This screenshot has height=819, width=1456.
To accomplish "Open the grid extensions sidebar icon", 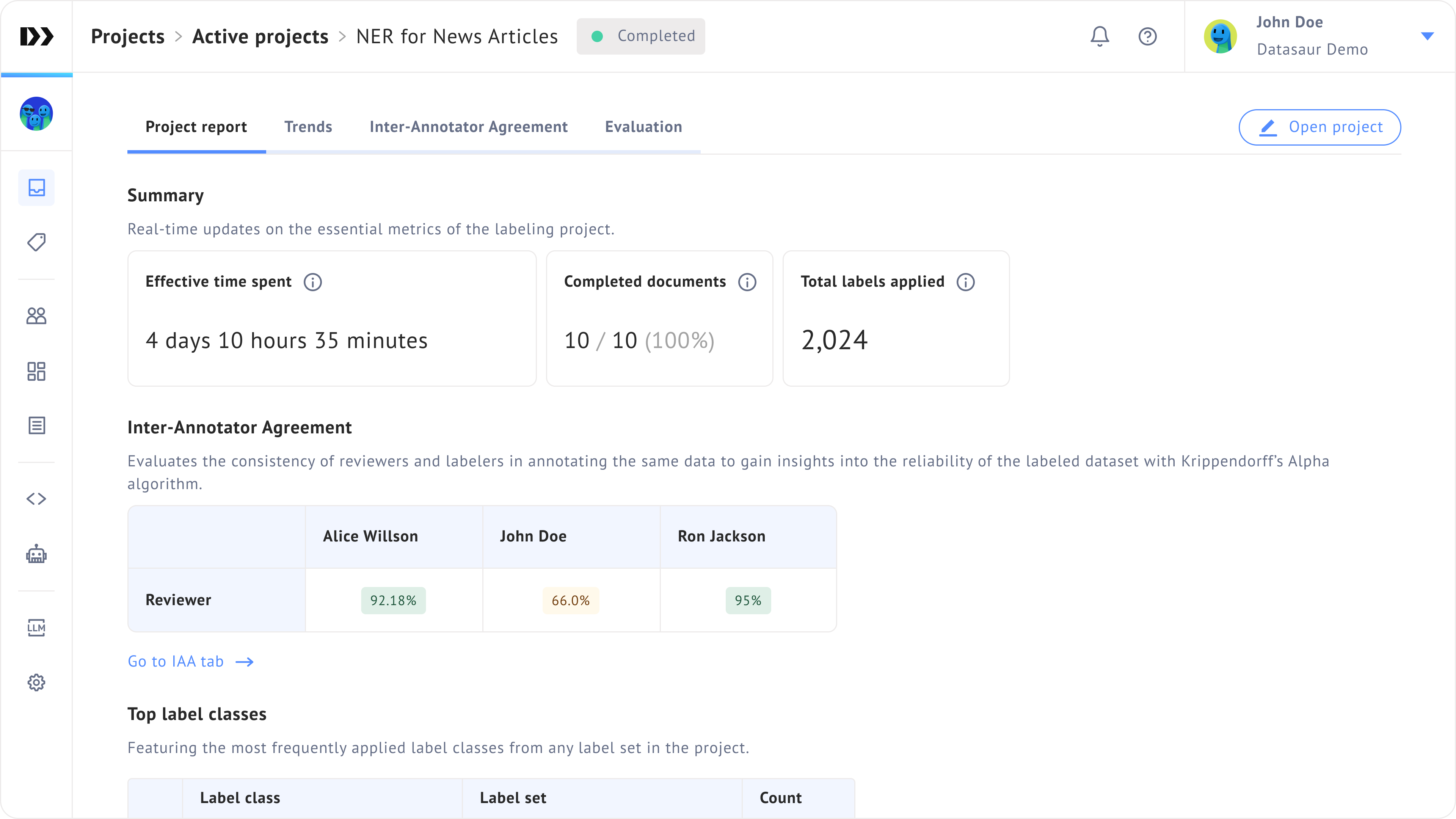I will (x=37, y=371).
